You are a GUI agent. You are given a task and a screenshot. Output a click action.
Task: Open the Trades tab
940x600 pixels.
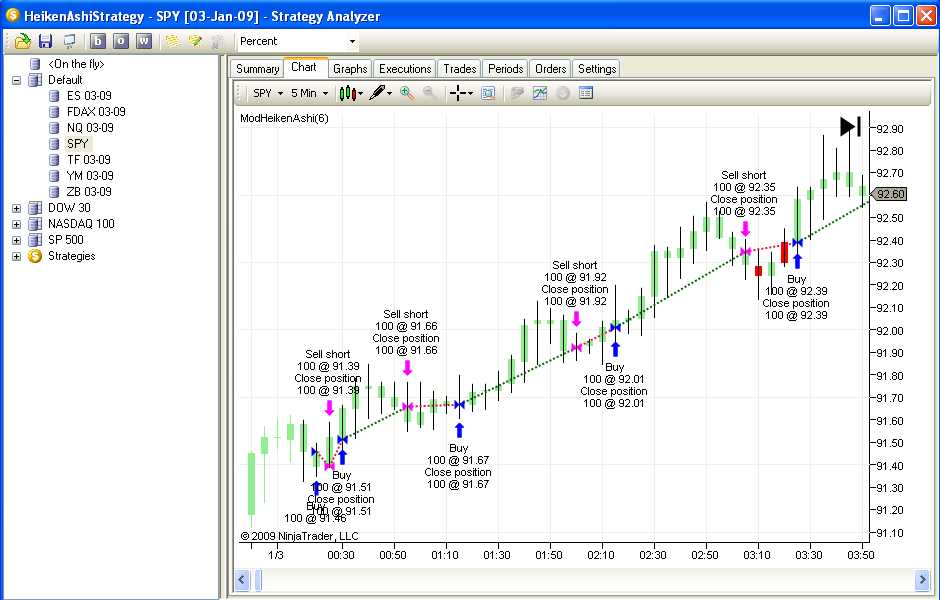(460, 69)
